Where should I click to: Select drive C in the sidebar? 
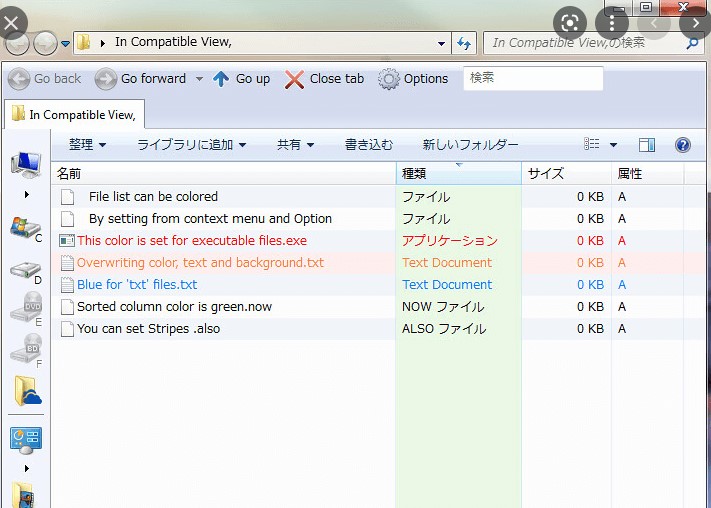click(x=26, y=228)
